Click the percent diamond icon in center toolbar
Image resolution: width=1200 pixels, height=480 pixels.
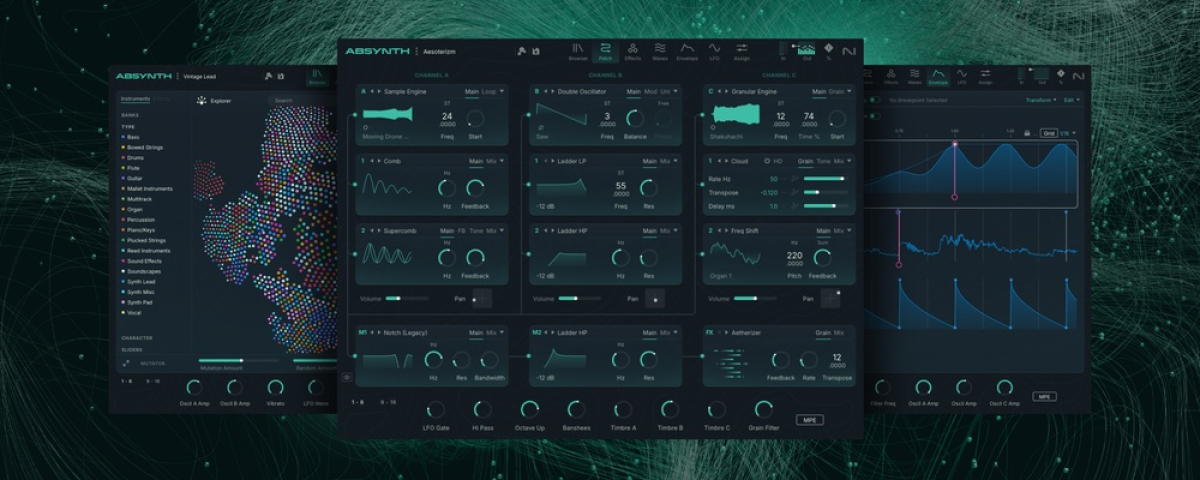826,50
